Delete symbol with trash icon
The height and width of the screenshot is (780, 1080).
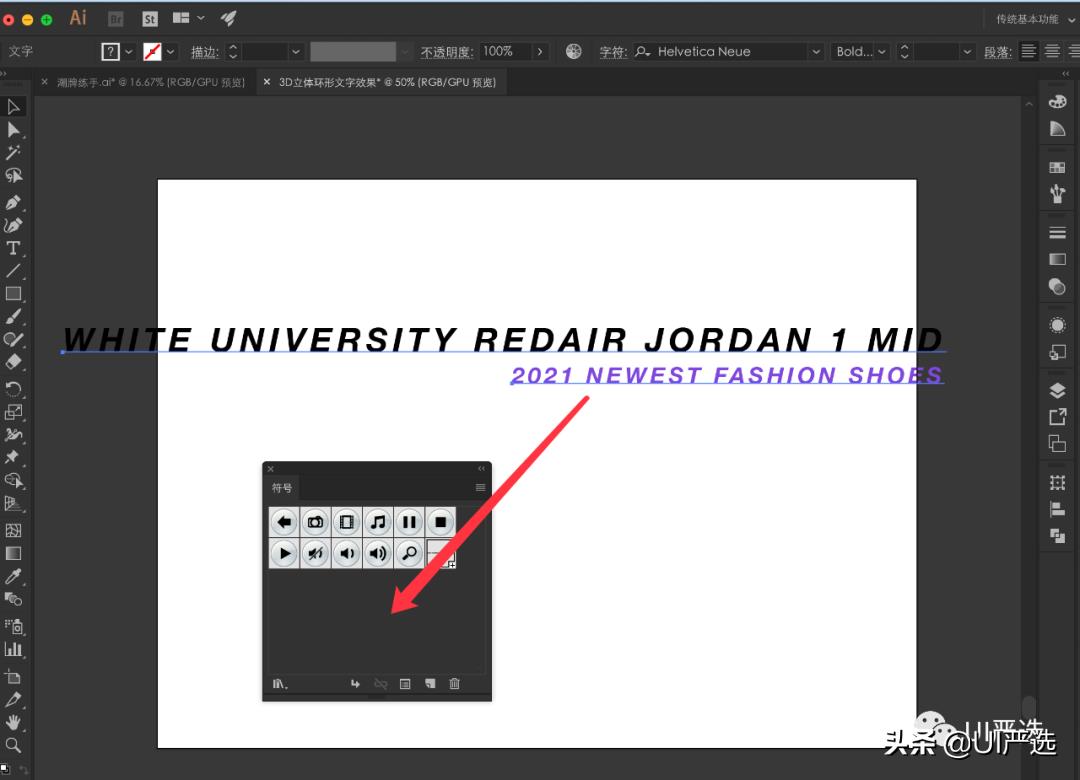coord(455,684)
